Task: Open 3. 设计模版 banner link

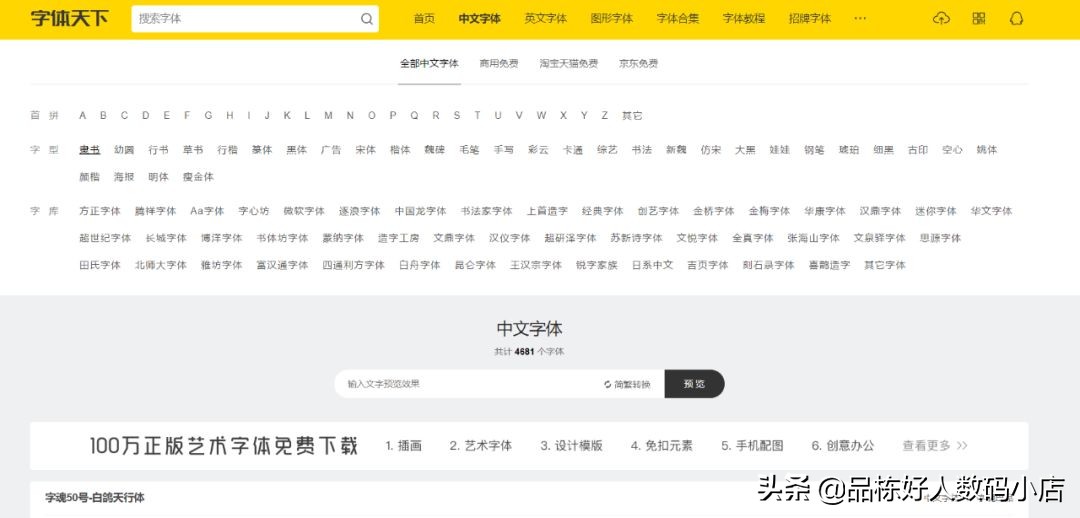Action: [571, 446]
